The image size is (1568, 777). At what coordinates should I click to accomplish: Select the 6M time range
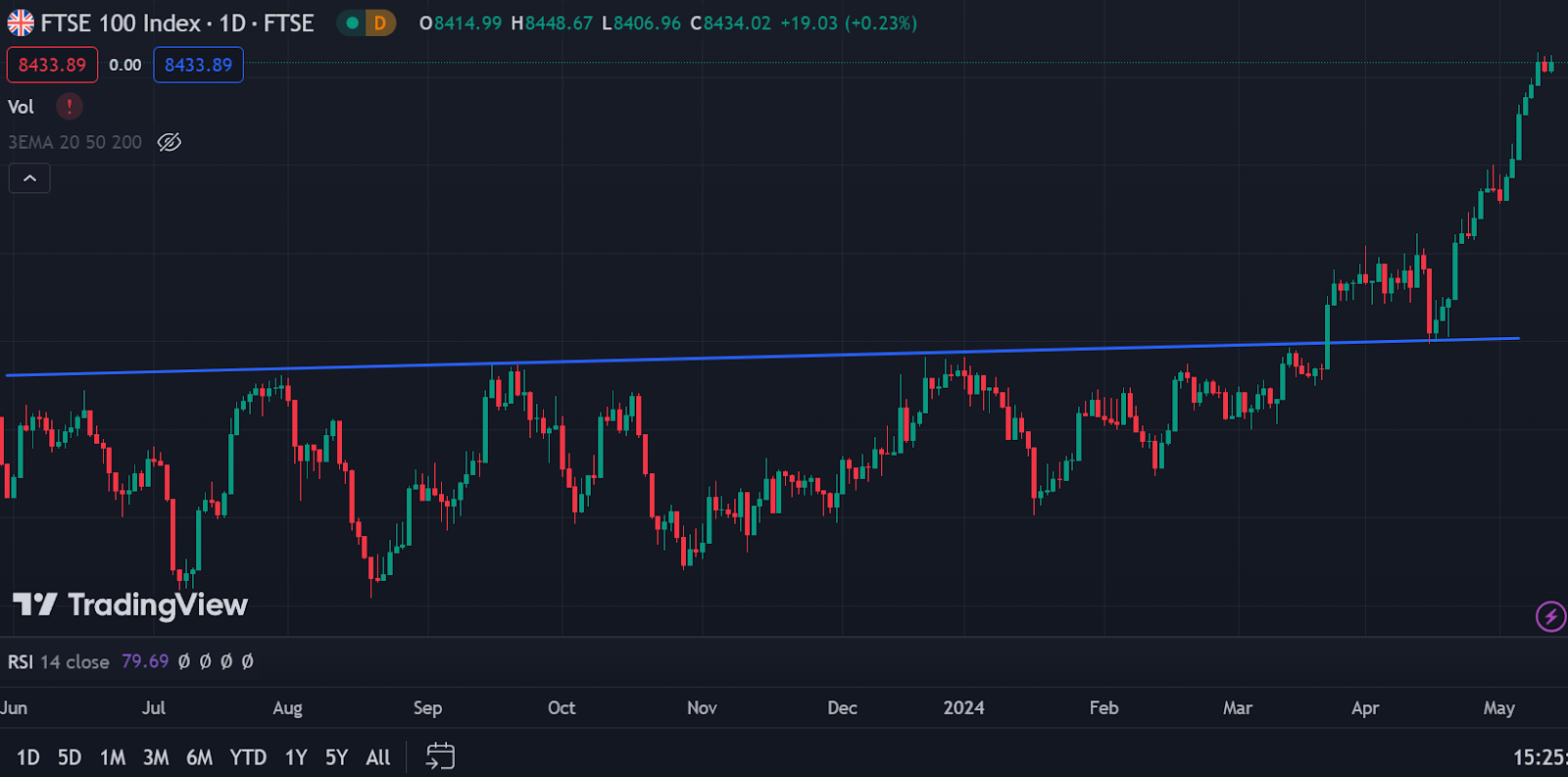tap(199, 757)
